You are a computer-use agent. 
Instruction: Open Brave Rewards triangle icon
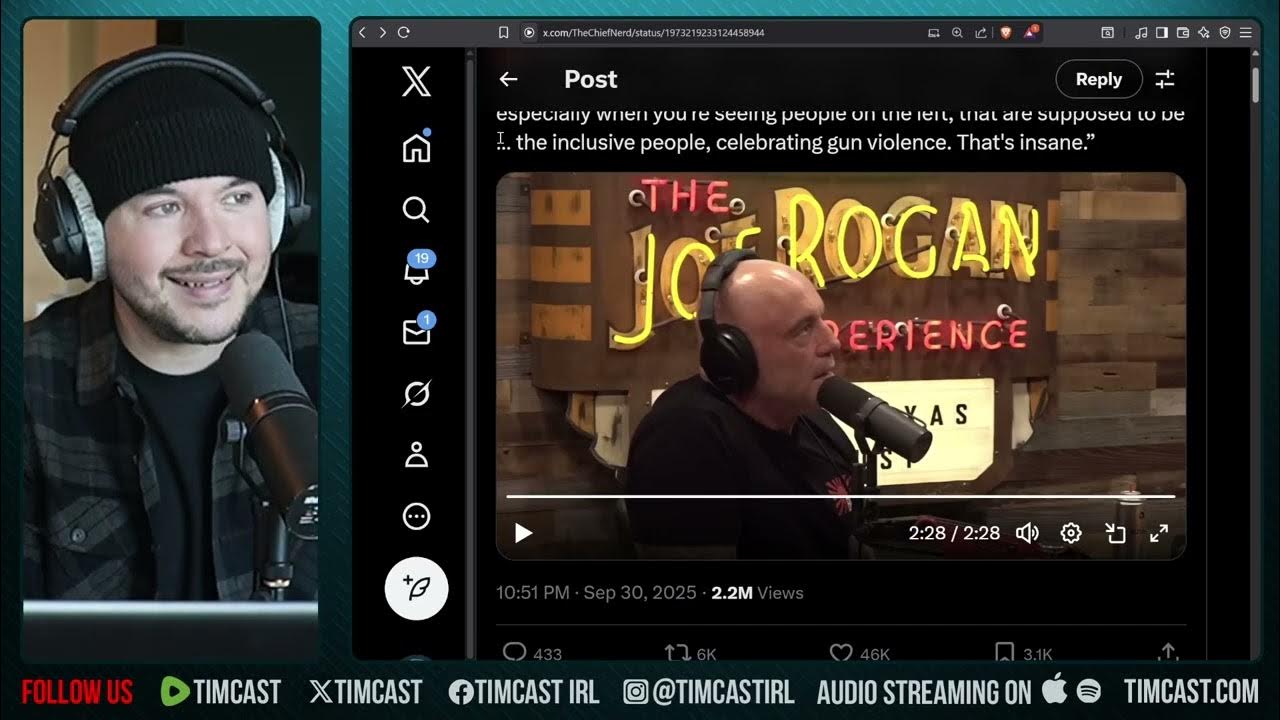[x=1031, y=32]
